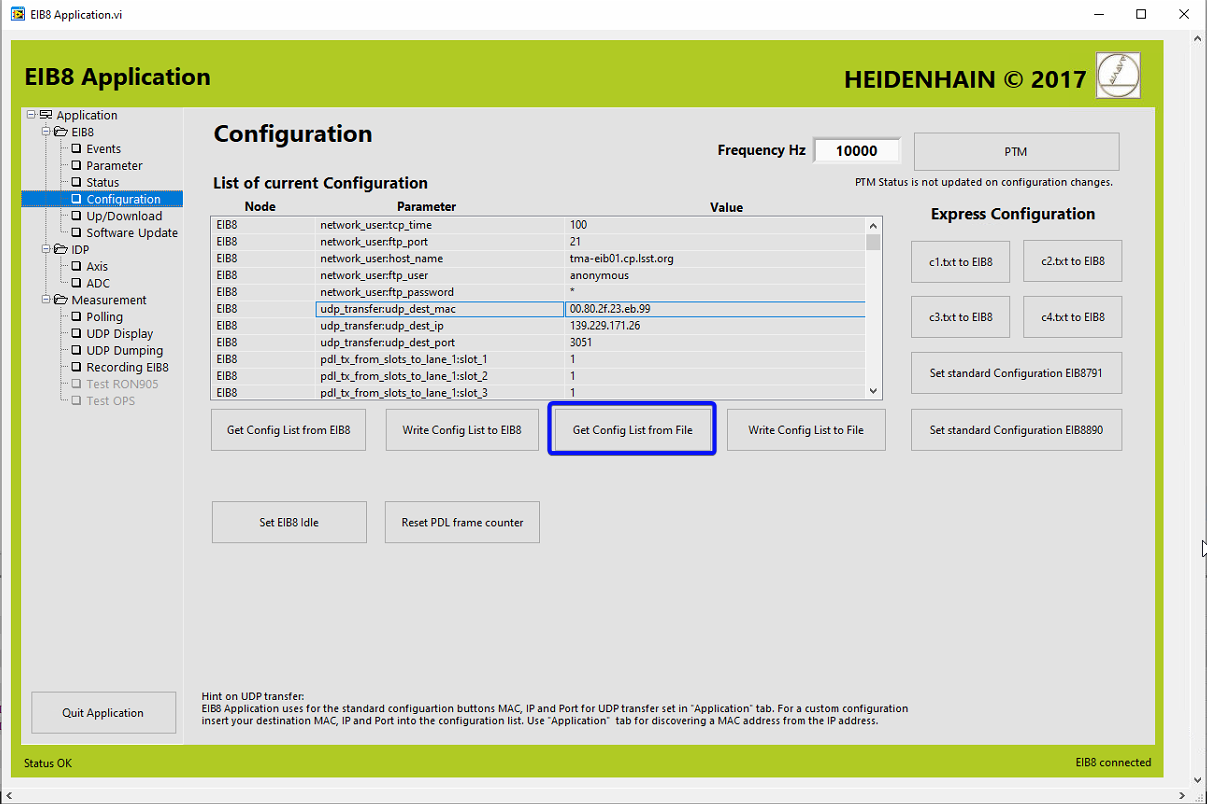Click Get Config List from EIB8
1207x804 pixels.
[x=289, y=430]
